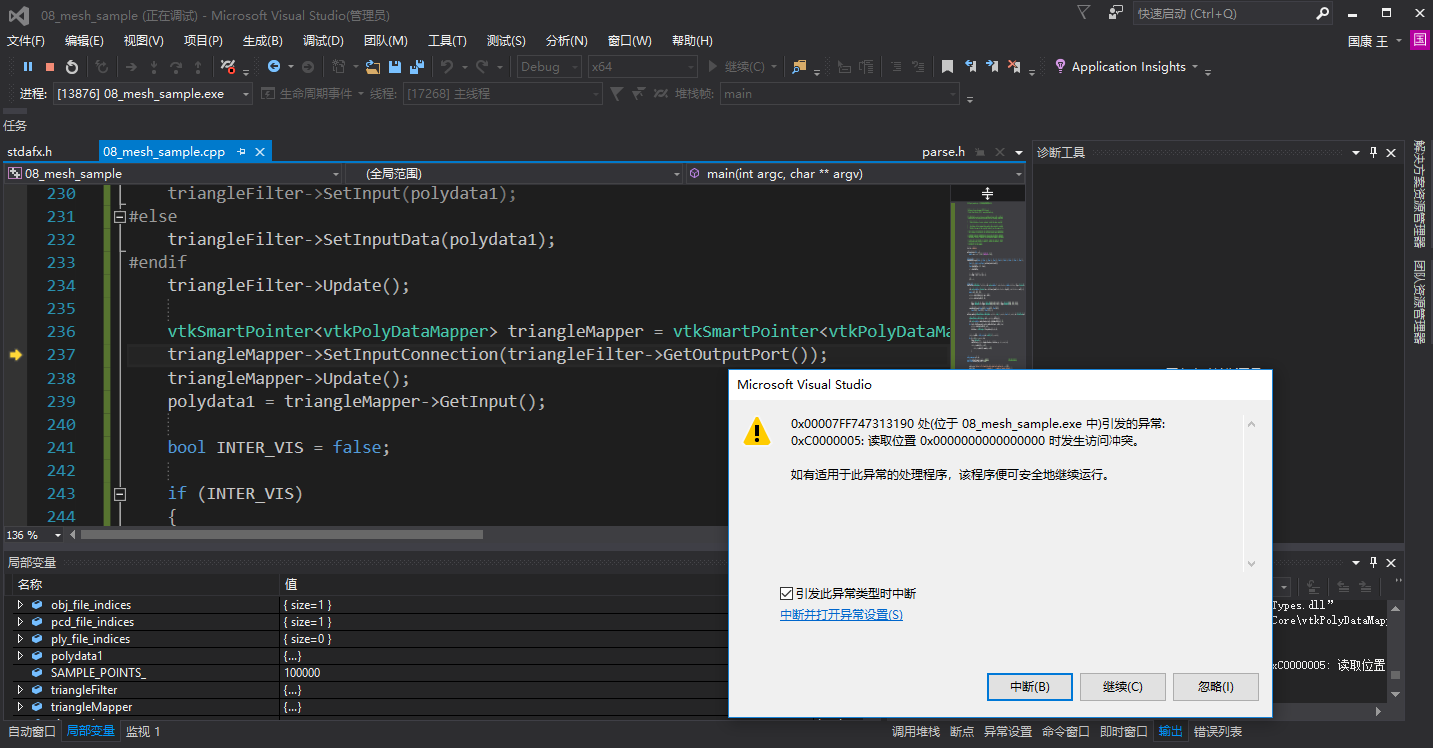Step over the current statement
Screen dimensions: 1433x748
[x=176, y=66]
